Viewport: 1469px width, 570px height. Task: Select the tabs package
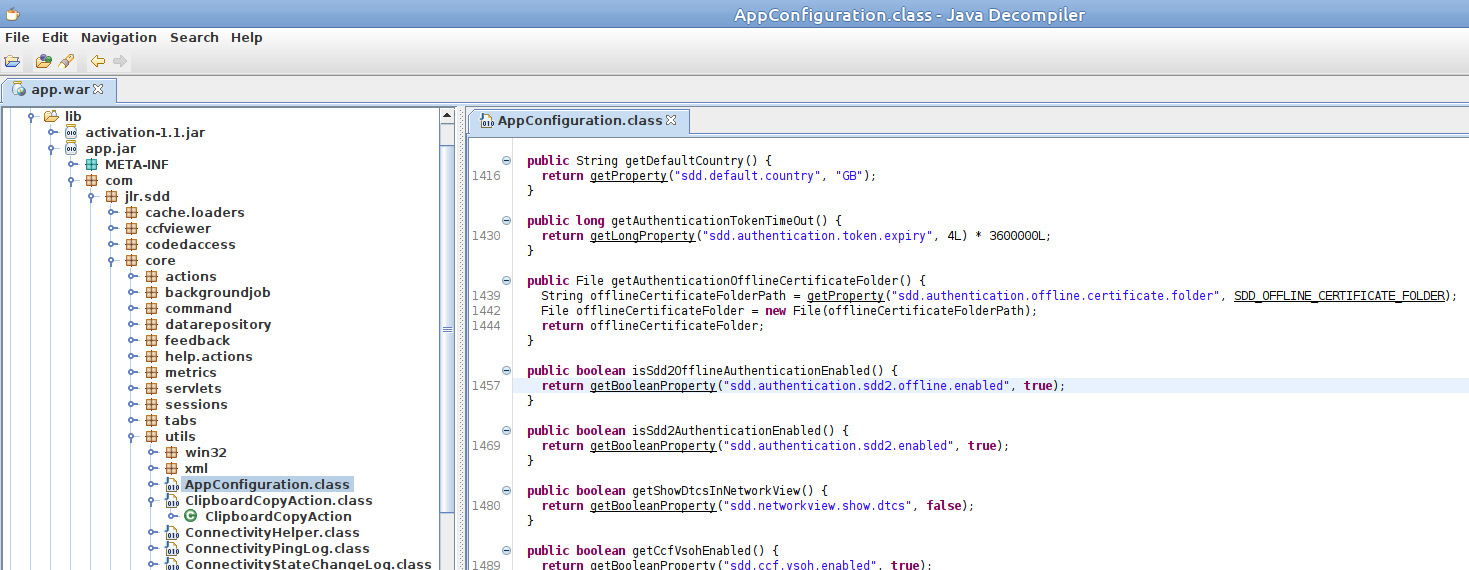click(x=180, y=420)
